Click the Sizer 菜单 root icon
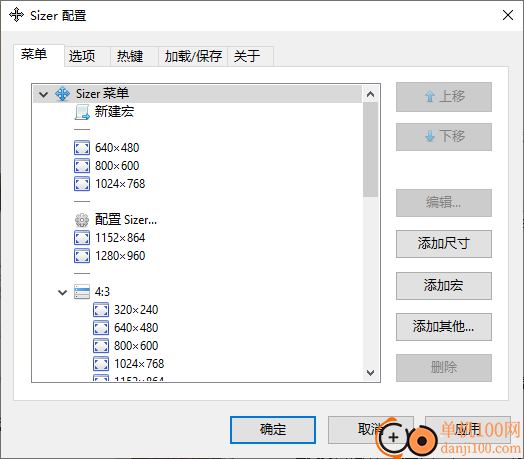 (x=62, y=94)
